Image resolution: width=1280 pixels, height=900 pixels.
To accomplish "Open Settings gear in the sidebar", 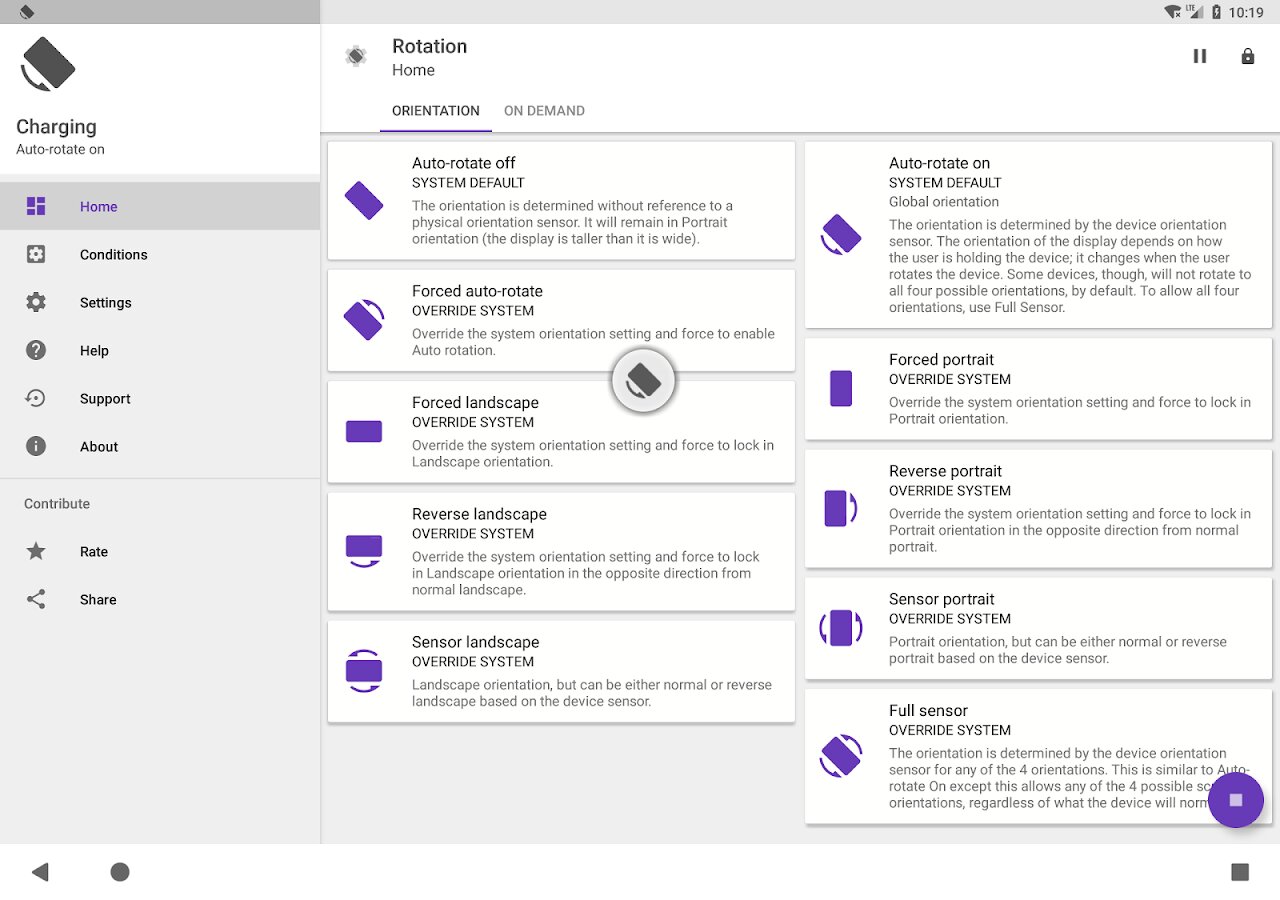I will [x=36, y=303].
